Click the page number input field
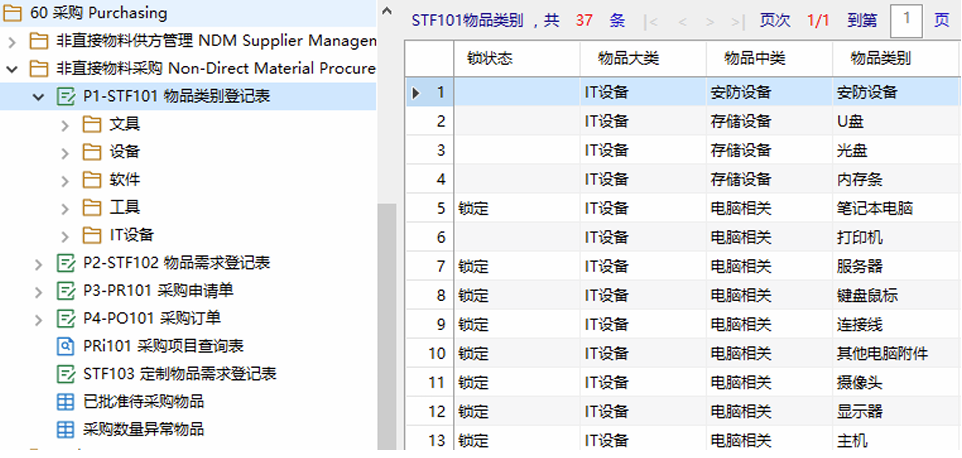This screenshot has width=962, height=458. tap(905, 20)
